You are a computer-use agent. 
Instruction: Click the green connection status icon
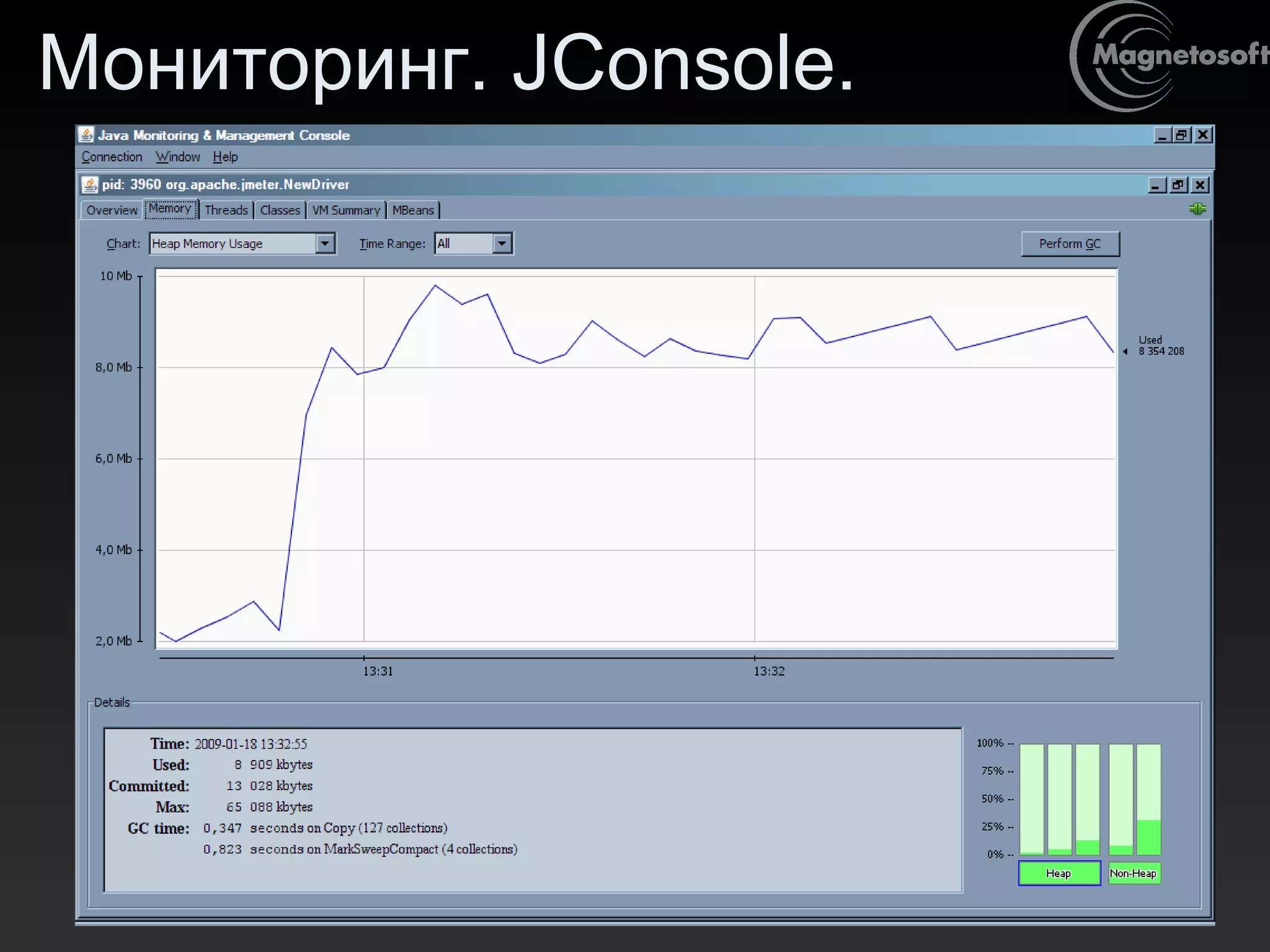click(x=1197, y=209)
